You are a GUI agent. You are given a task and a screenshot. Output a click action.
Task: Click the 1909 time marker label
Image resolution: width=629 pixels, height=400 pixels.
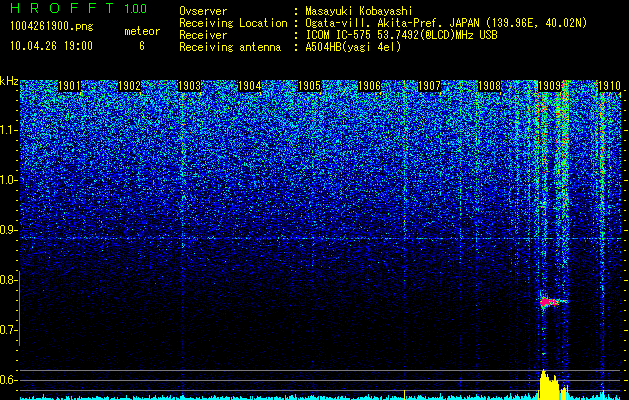550,86
